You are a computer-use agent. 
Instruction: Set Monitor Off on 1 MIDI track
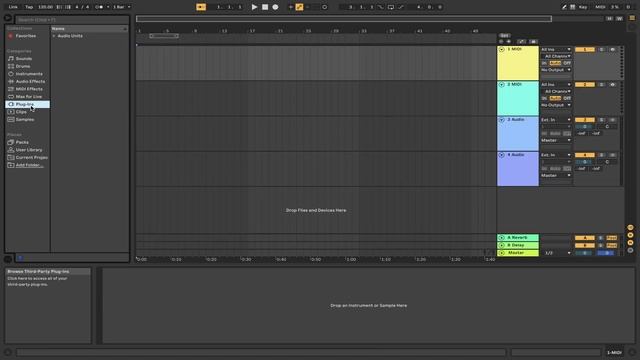point(567,63)
